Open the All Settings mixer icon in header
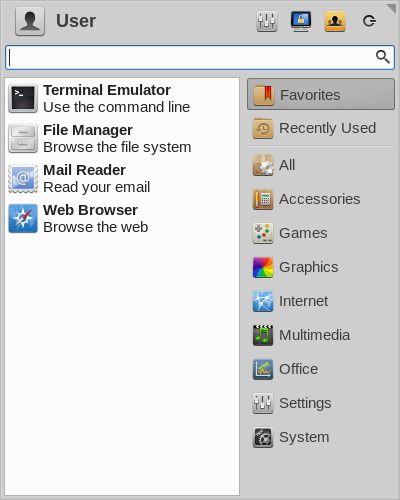The image size is (400, 500). click(267, 21)
